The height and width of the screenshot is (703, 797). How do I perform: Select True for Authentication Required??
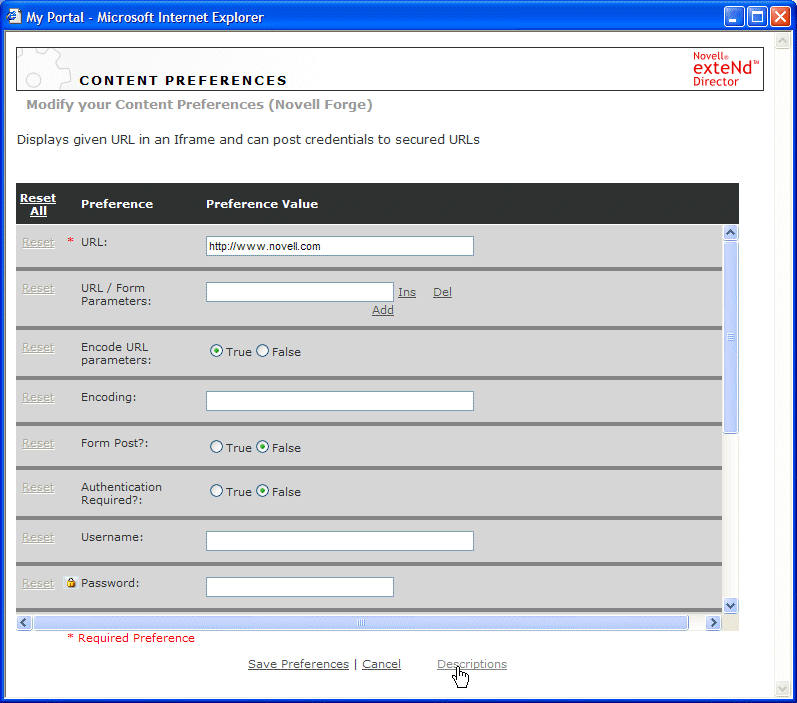pos(217,491)
